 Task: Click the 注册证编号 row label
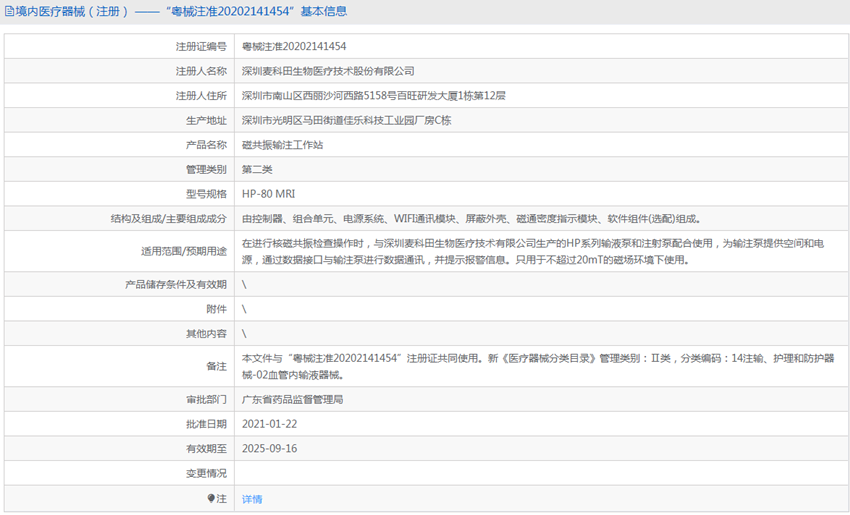201,46
